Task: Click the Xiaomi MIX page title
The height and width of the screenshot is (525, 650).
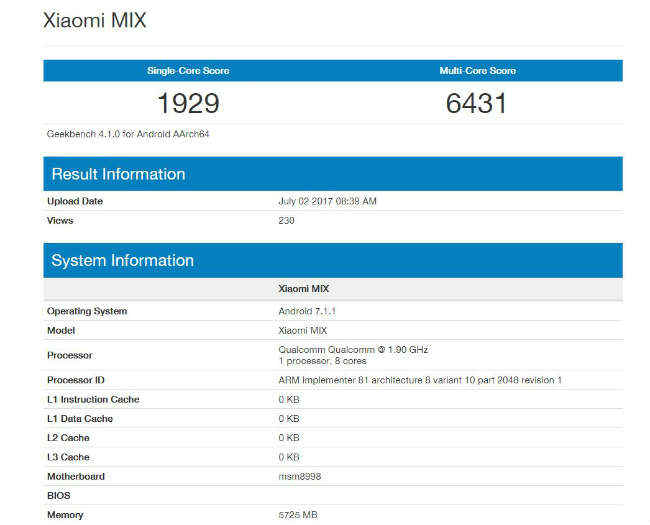Action: (x=95, y=20)
